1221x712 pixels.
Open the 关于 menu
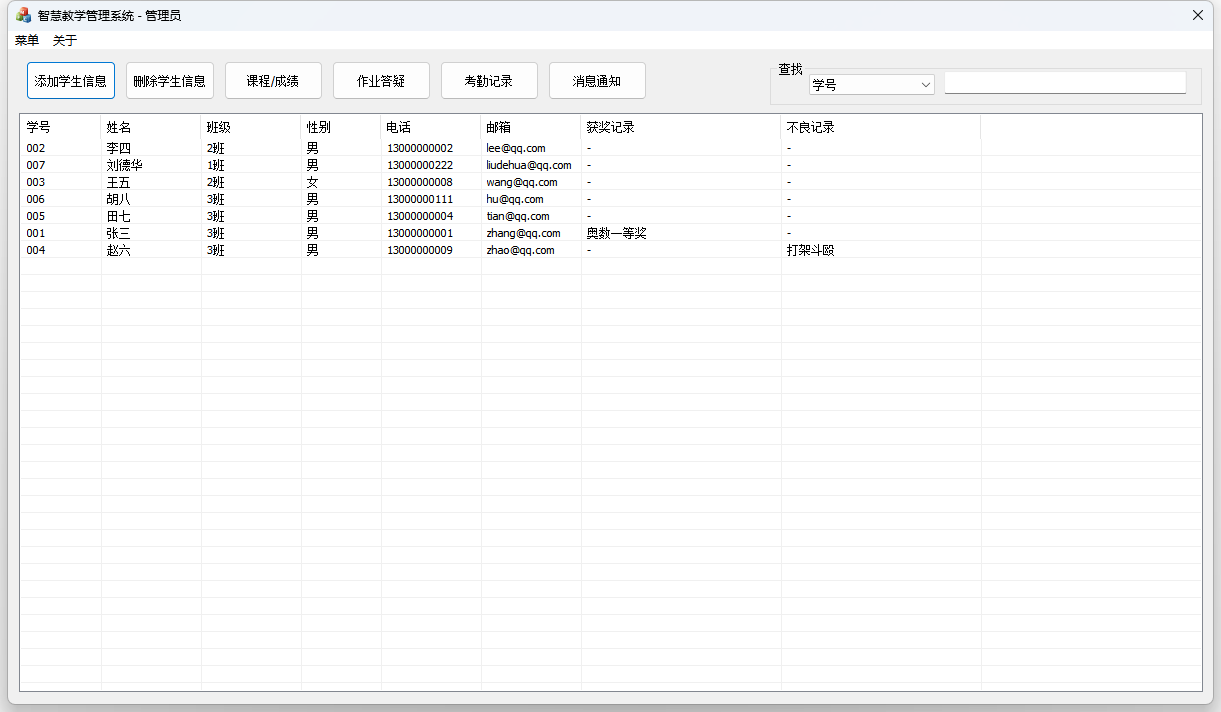point(64,40)
